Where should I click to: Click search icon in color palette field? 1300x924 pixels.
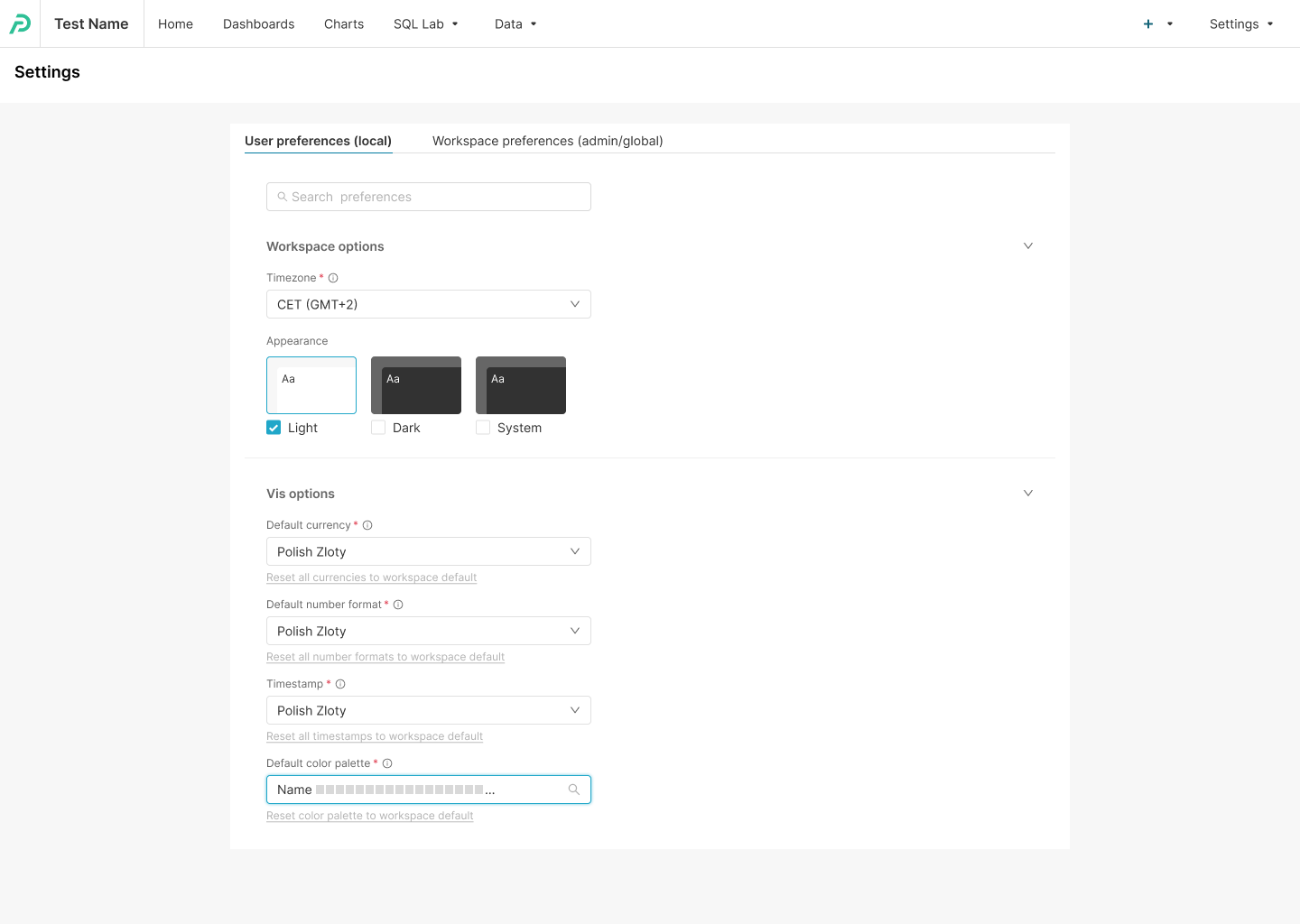click(573, 790)
